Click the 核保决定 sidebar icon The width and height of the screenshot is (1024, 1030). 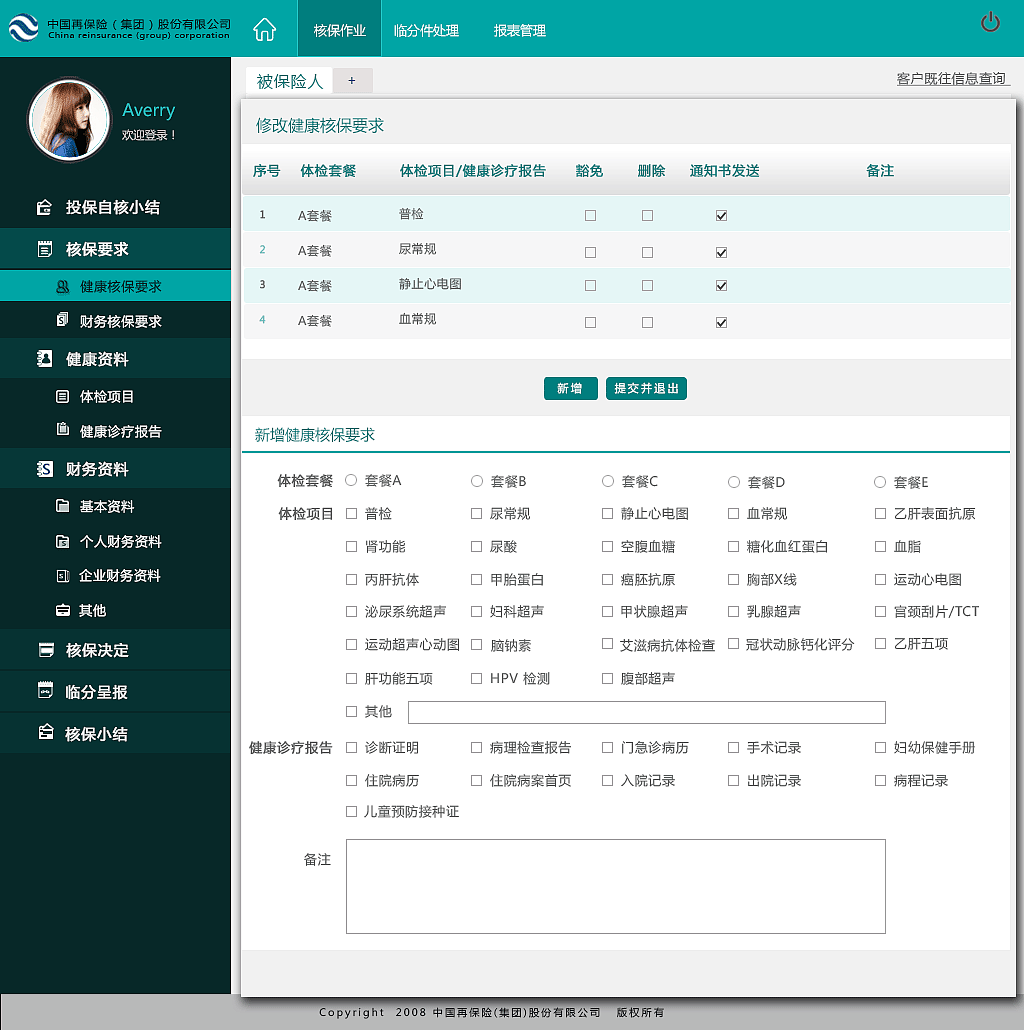click(44, 650)
